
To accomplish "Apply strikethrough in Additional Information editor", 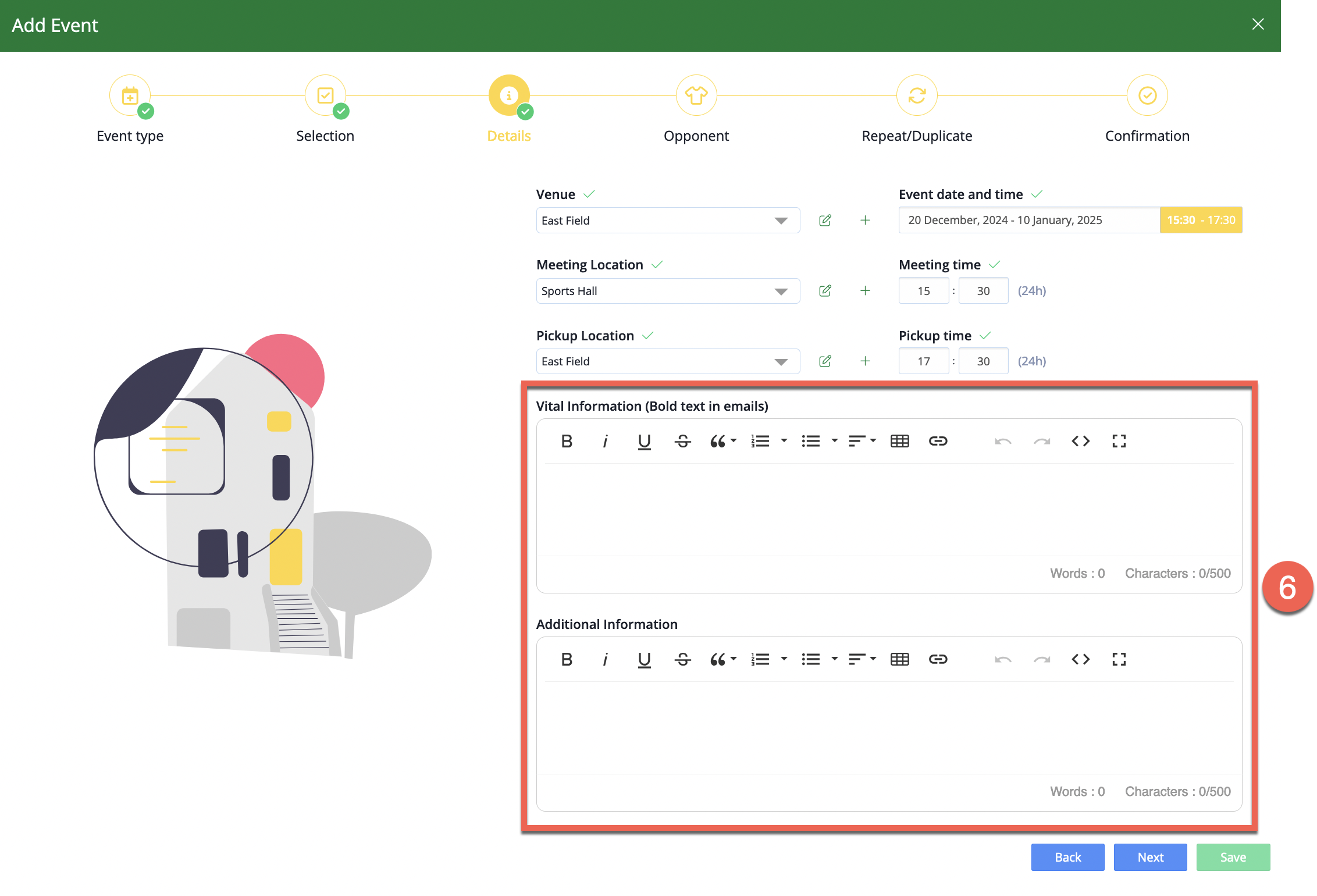I will [x=682, y=659].
